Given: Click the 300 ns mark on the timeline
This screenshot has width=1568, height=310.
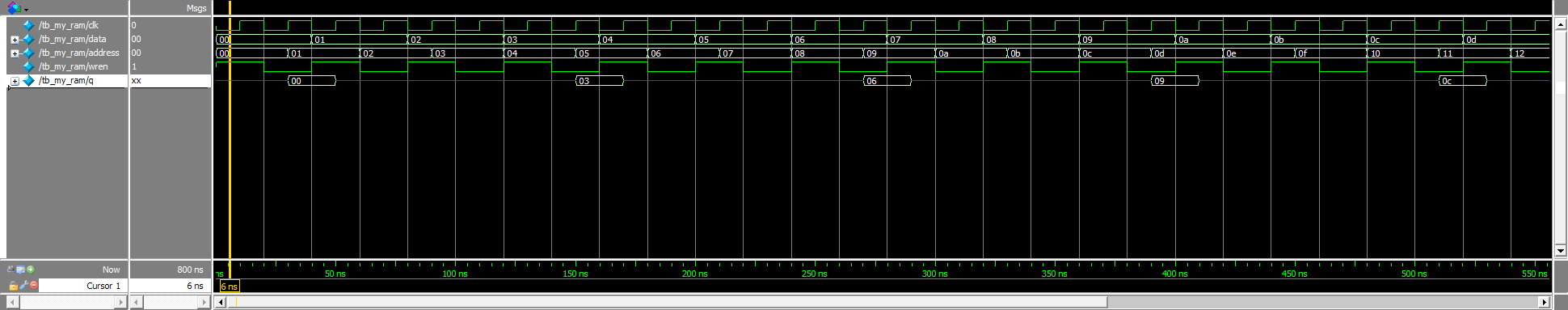Looking at the screenshot, I should pyautogui.click(x=935, y=274).
